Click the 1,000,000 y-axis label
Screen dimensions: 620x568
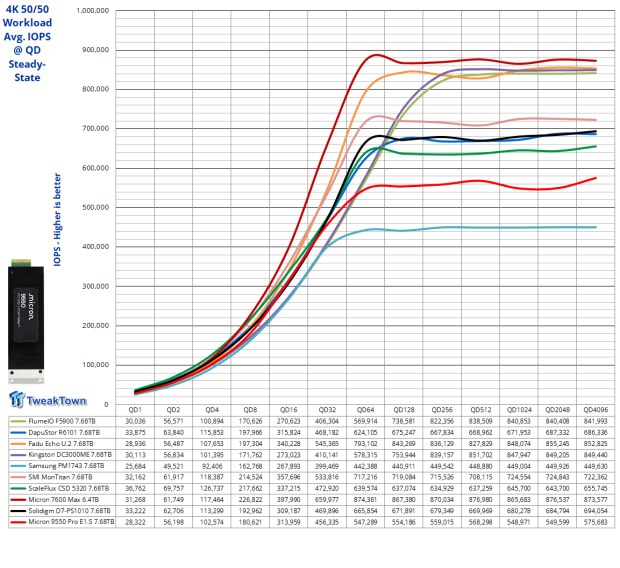85,11
